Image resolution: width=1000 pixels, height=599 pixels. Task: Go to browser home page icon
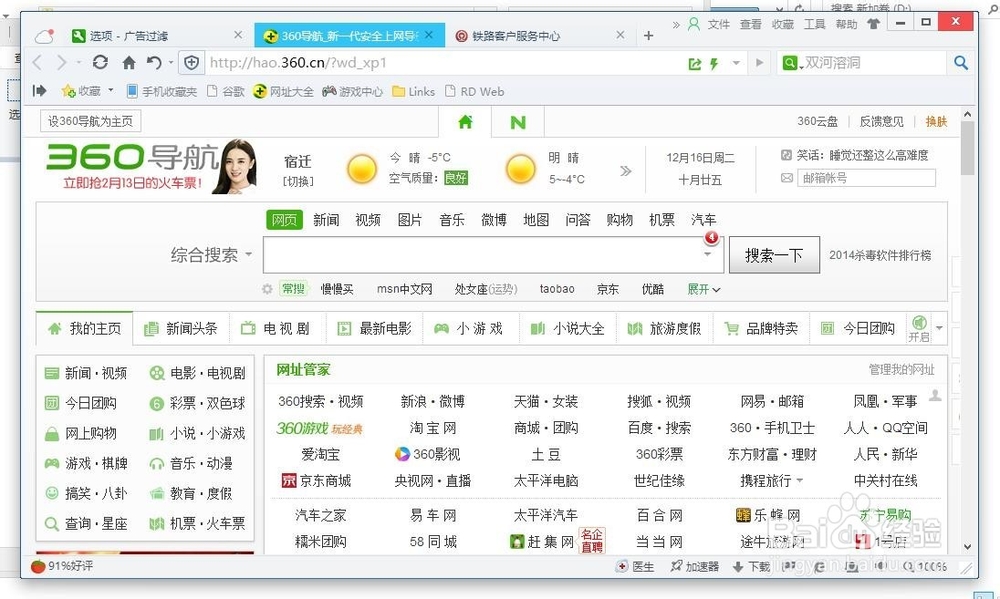click(129, 63)
